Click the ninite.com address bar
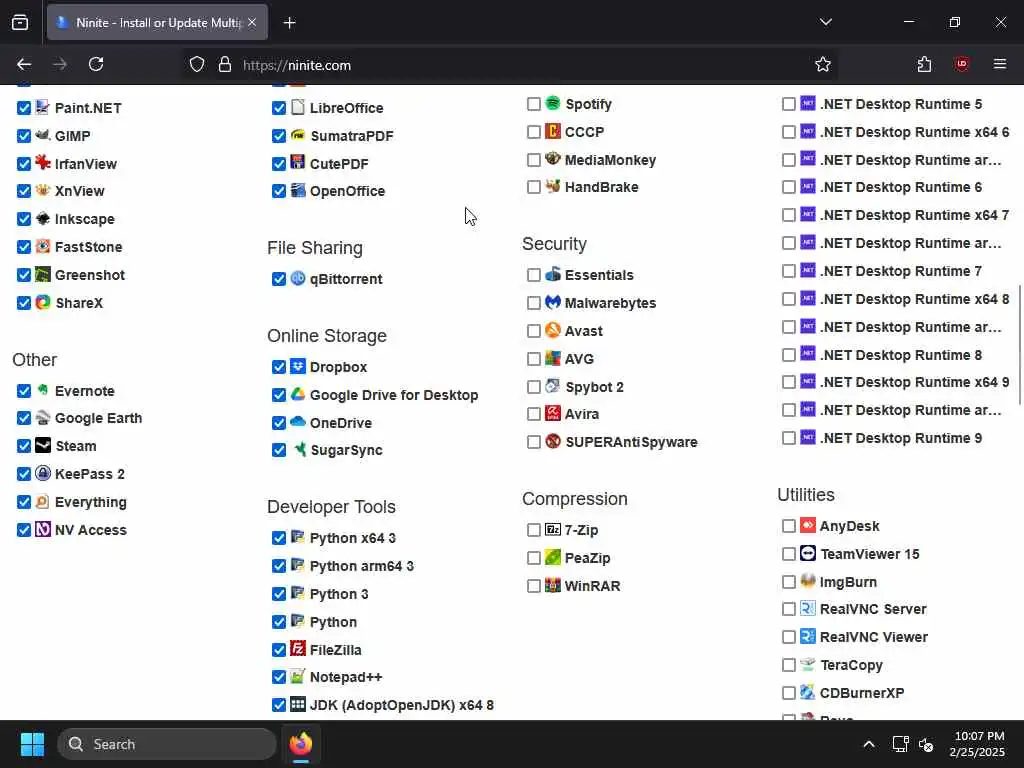 coord(509,65)
